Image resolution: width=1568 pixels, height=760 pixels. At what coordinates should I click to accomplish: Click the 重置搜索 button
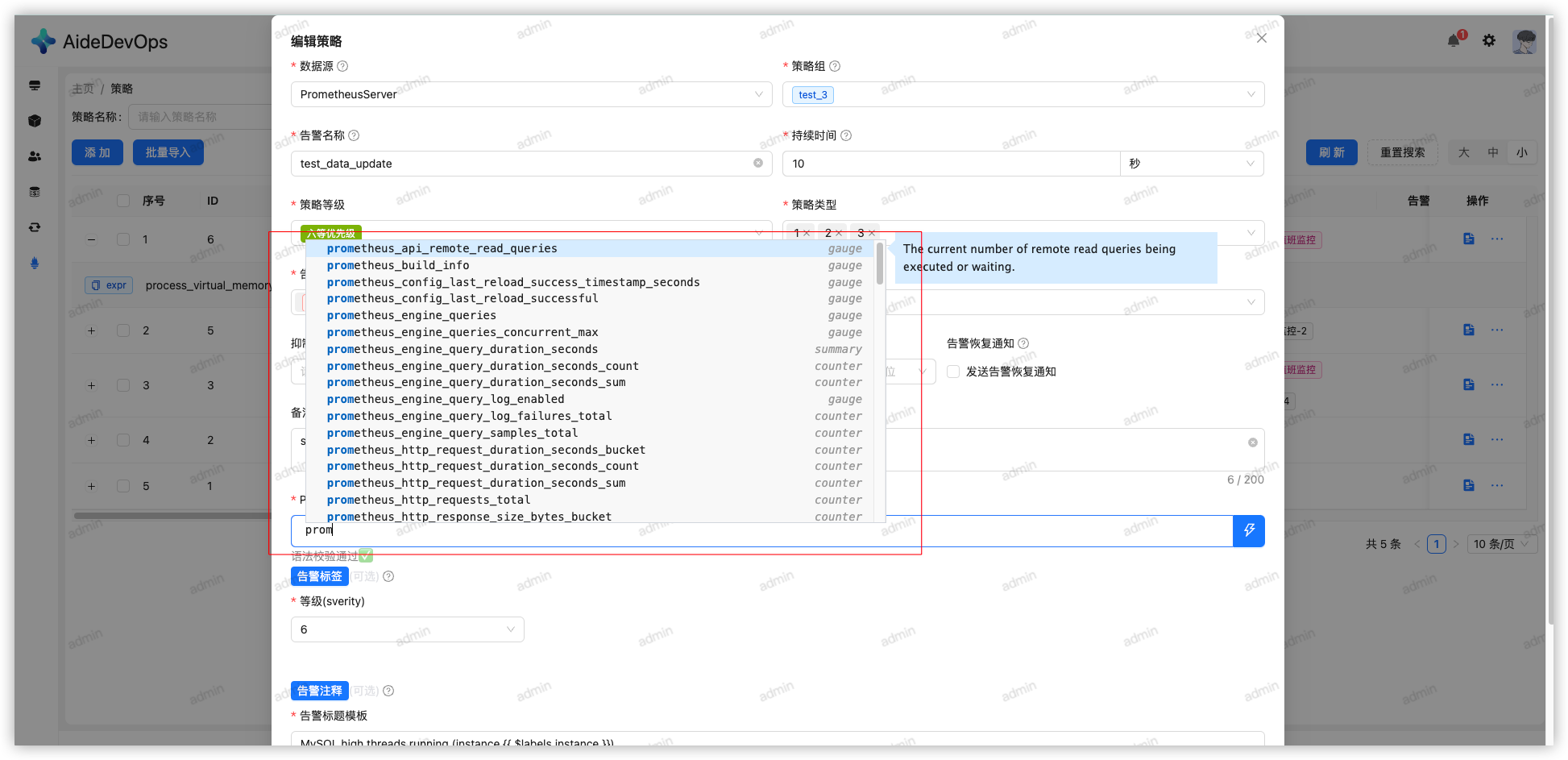(x=1402, y=152)
